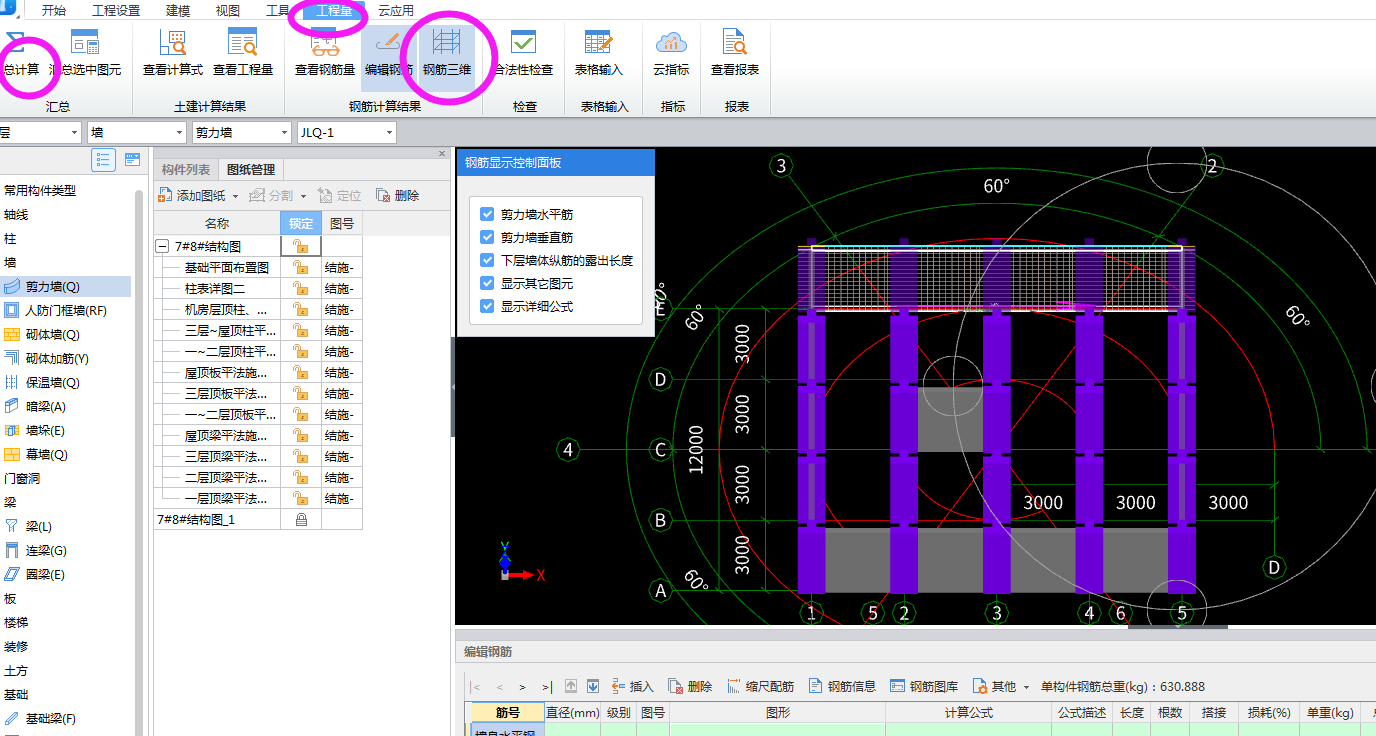Move rebar row down arrow icon
Viewport: 1376px width, 736px height.
pyautogui.click(x=593, y=687)
